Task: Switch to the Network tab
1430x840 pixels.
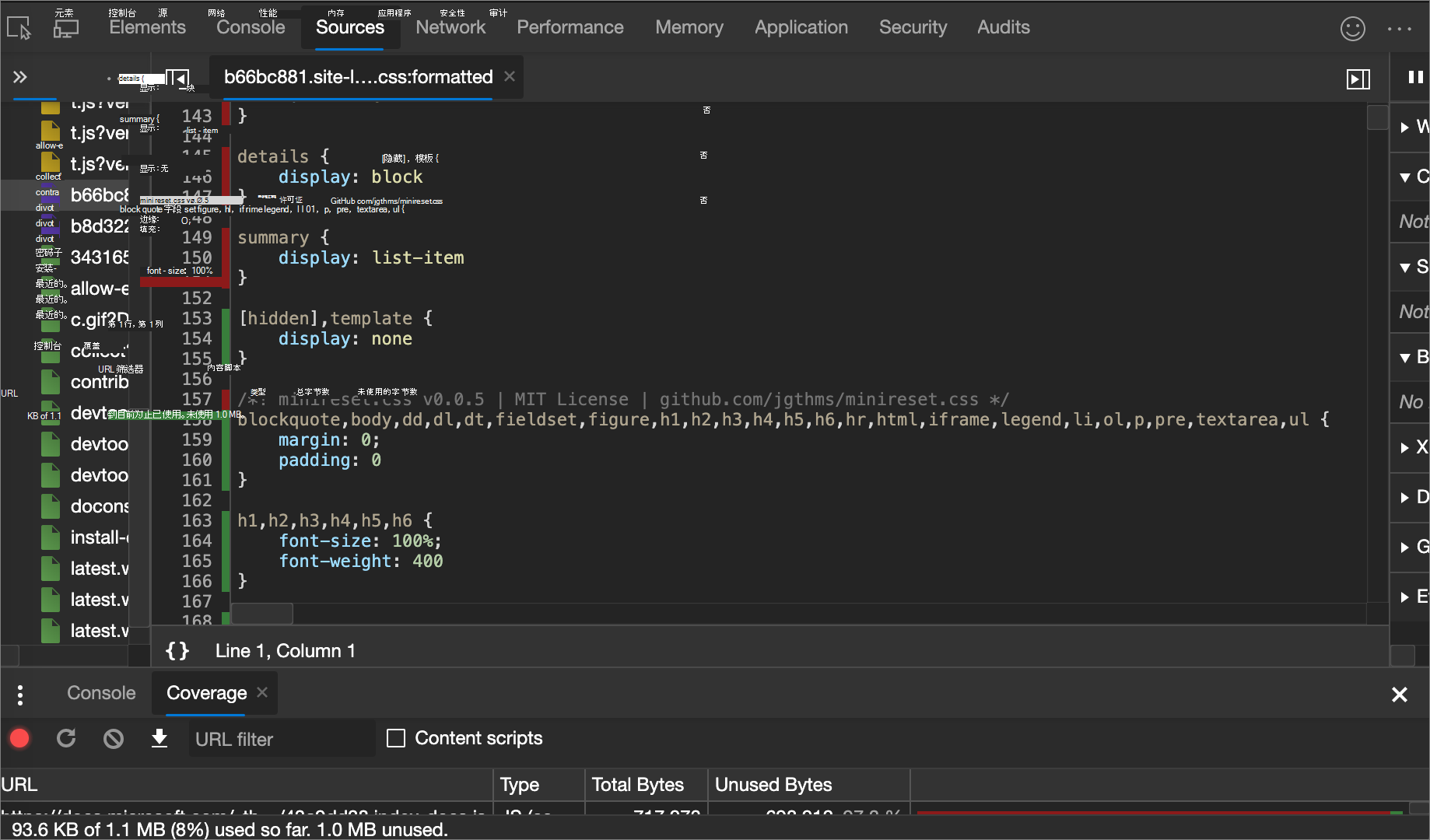Action: tap(450, 27)
